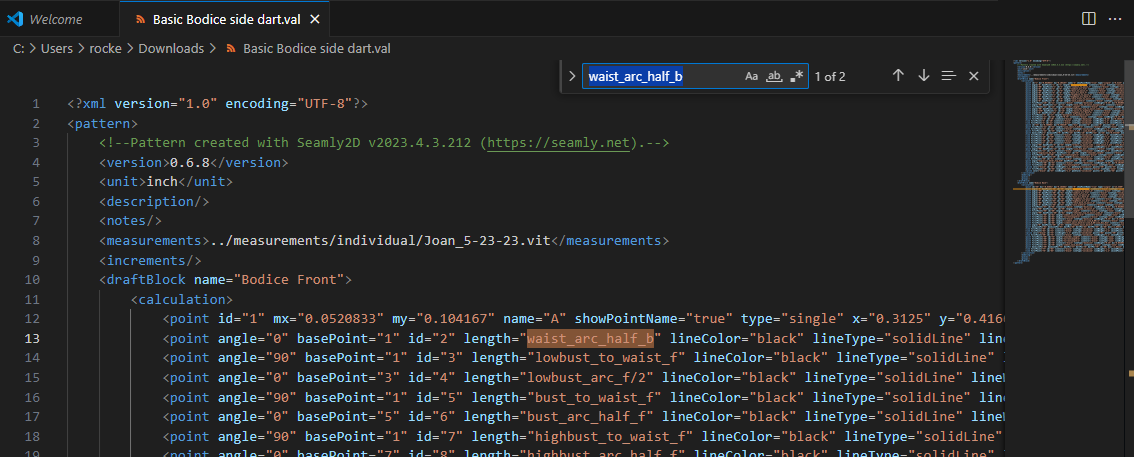Click encoding="UTF-8" on line 1
This screenshot has width=1134, height=457.
pyautogui.click(x=289, y=103)
